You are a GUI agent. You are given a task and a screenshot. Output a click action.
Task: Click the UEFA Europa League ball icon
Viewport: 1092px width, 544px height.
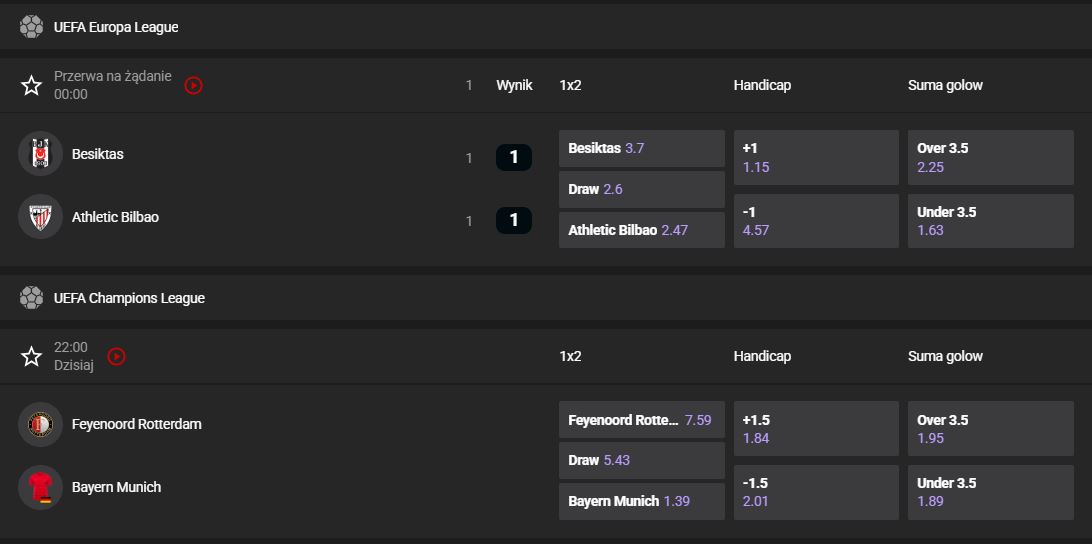tap(31, 27)
